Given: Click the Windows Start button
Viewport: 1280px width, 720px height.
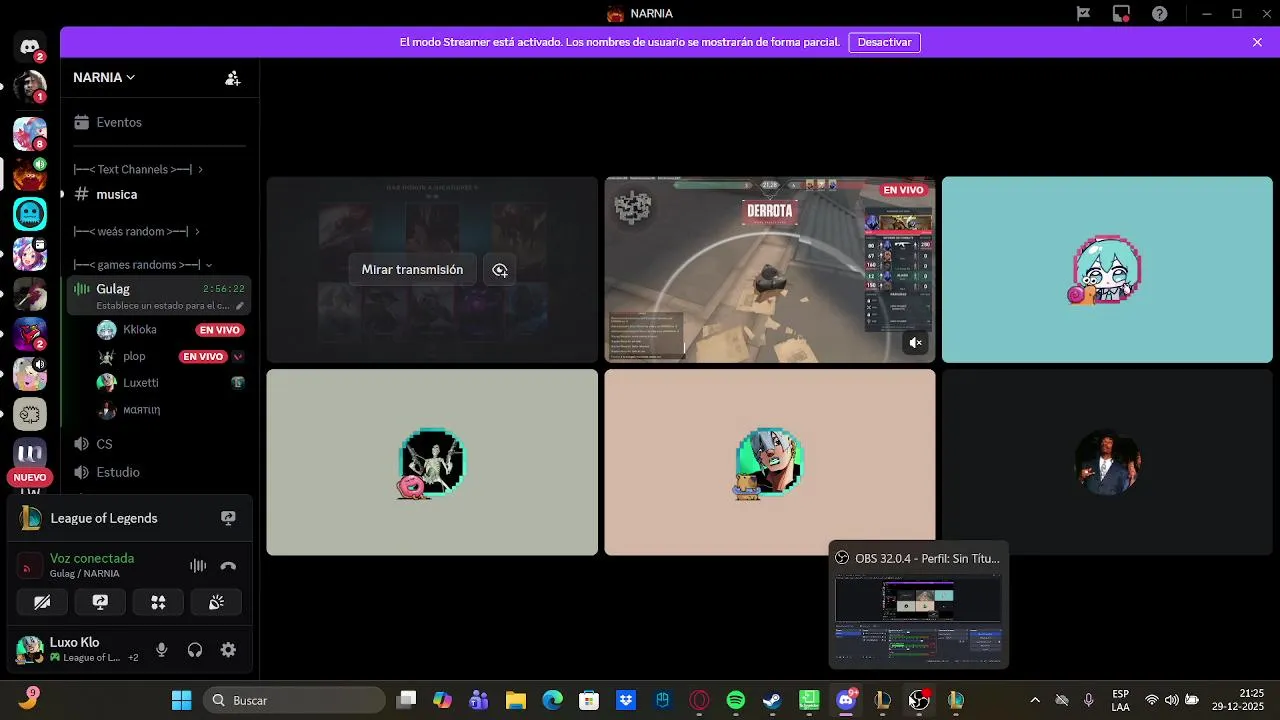Looking at the screenshot, I should (x=181, y=700).
